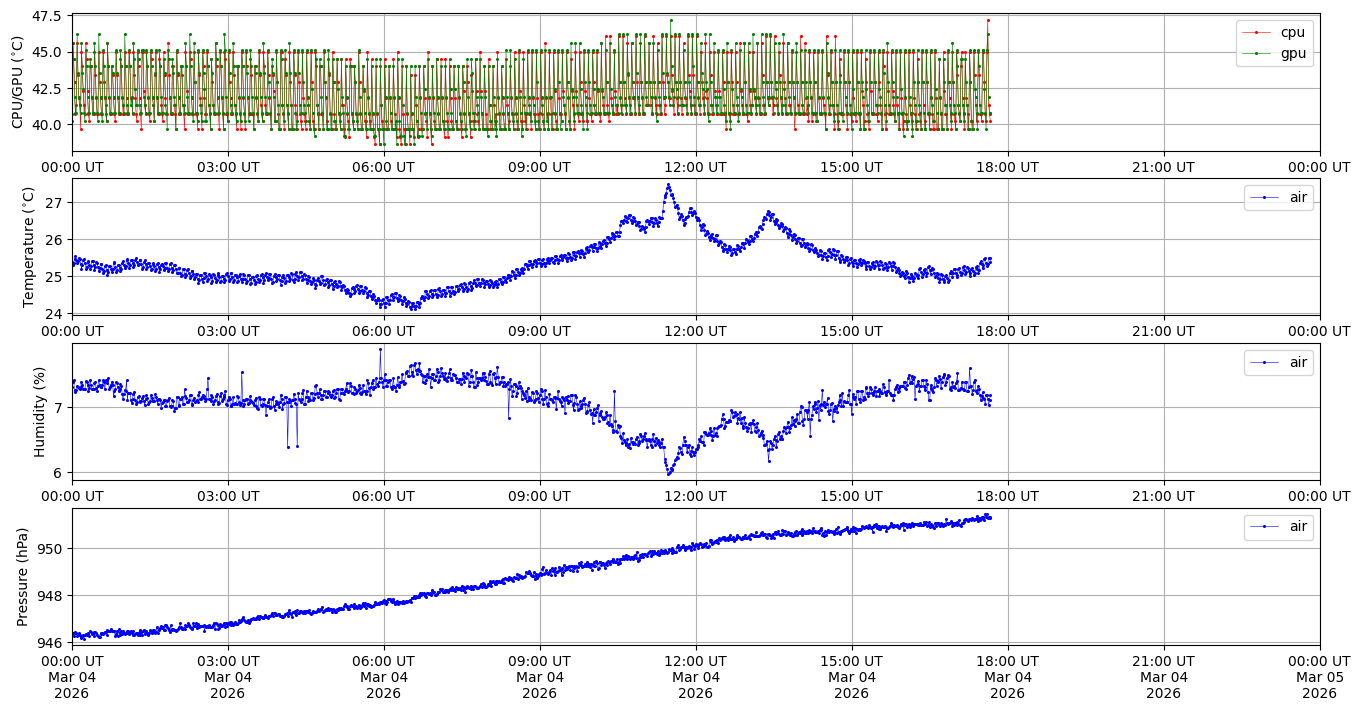Viewport: 1360px width, 711px height.
Task: Click the air legend in Temperature plot
Action: click(x=1278, y=197)
